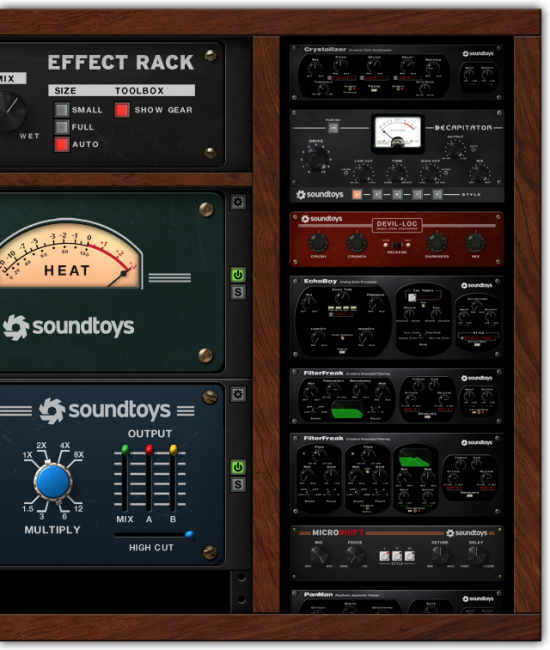
Task: Set multiply to the 1.5 label
Action: pos(28,509)
